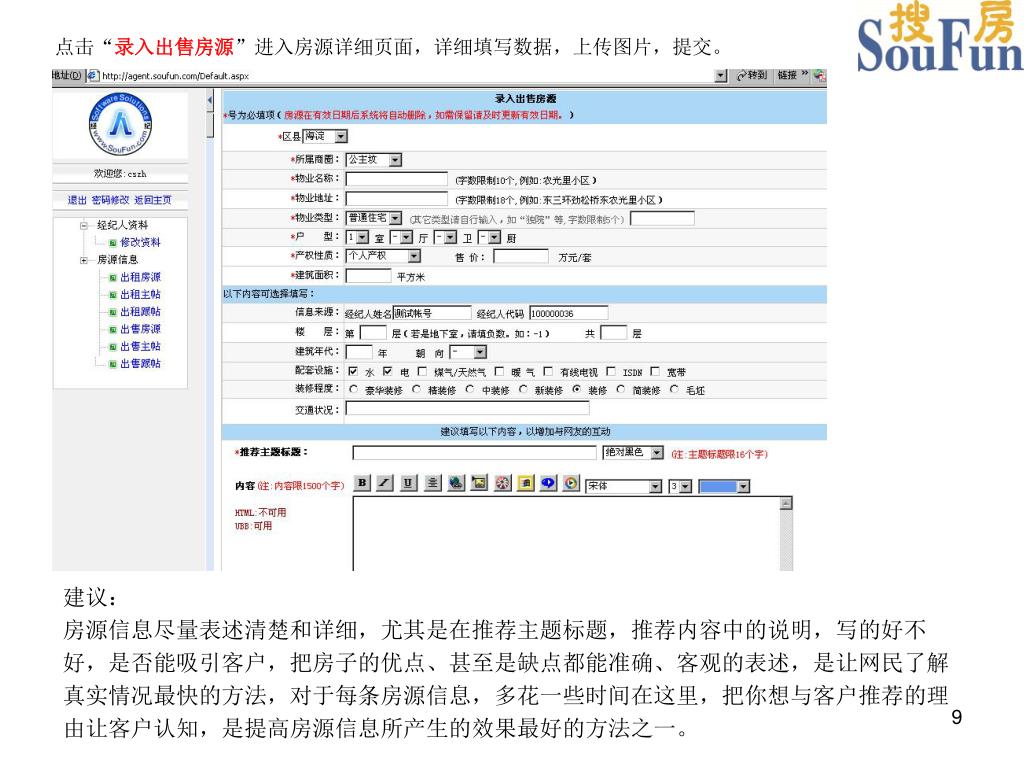Select the 新装修 radio button
Screen dimensions: 1024x768
click(523, 389)
